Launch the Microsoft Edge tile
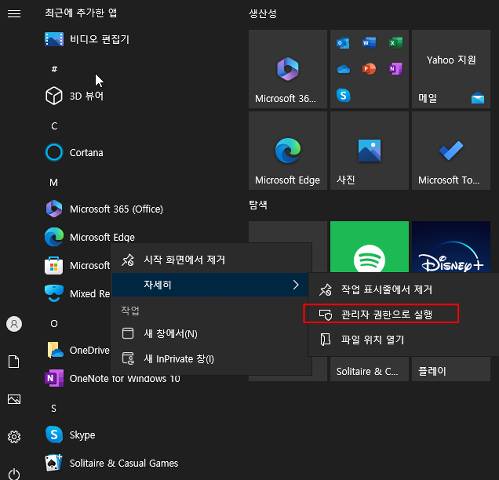499x480 pixels. point(288,151)
